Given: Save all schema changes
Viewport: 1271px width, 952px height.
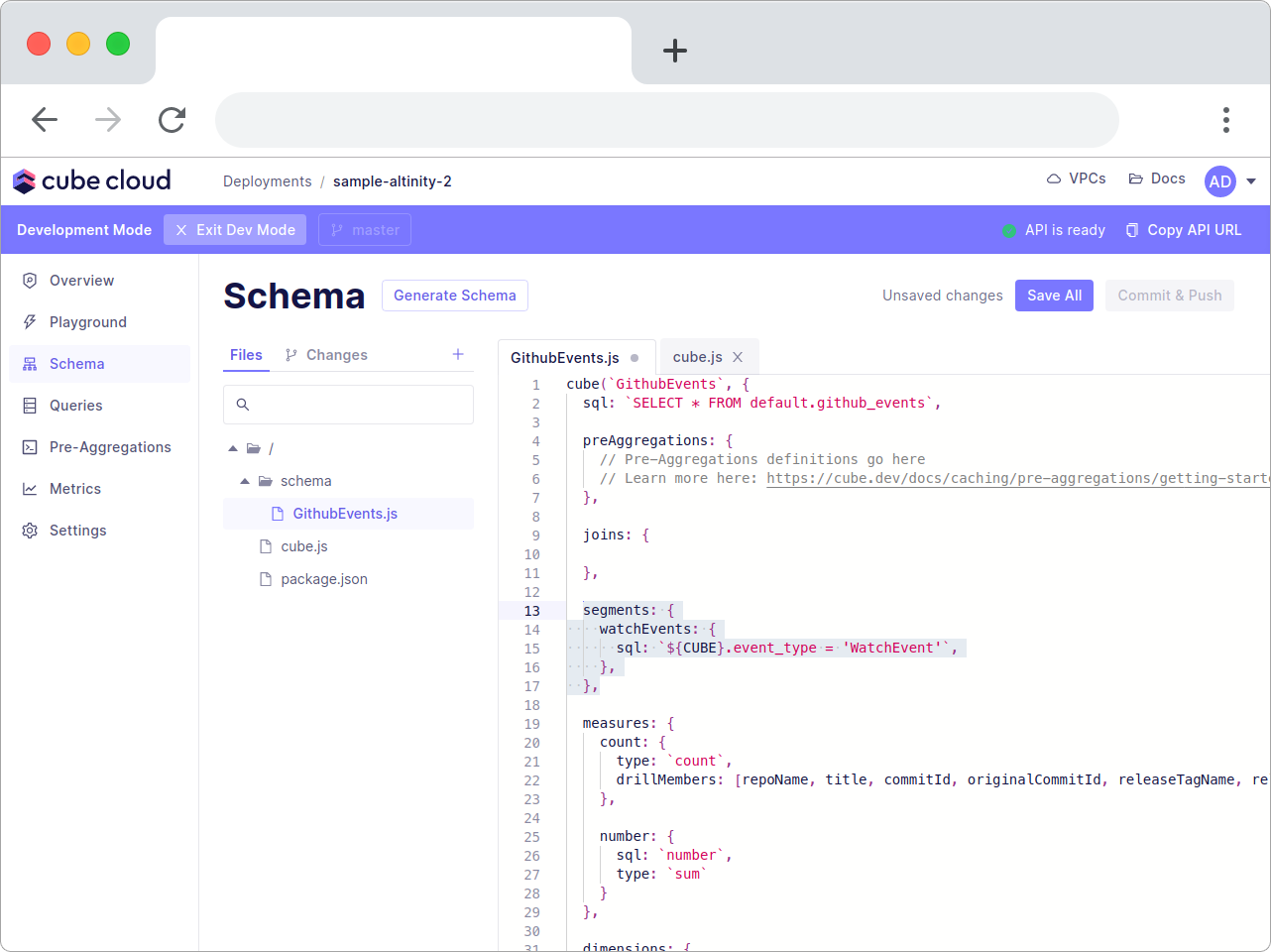Looking at the screenshot, I should [x=1053, y=295].
